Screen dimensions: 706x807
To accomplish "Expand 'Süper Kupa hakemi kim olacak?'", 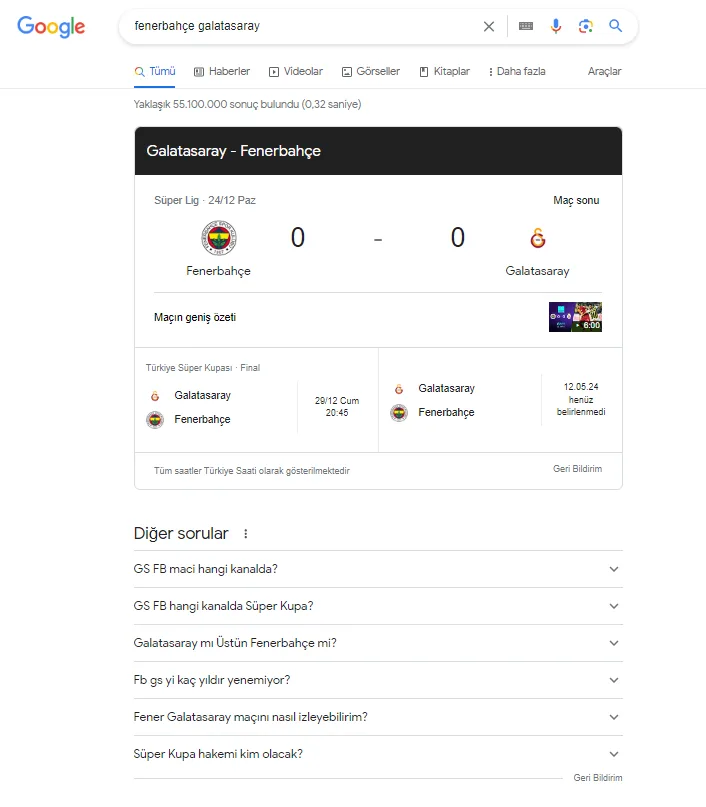I will 378,755.
